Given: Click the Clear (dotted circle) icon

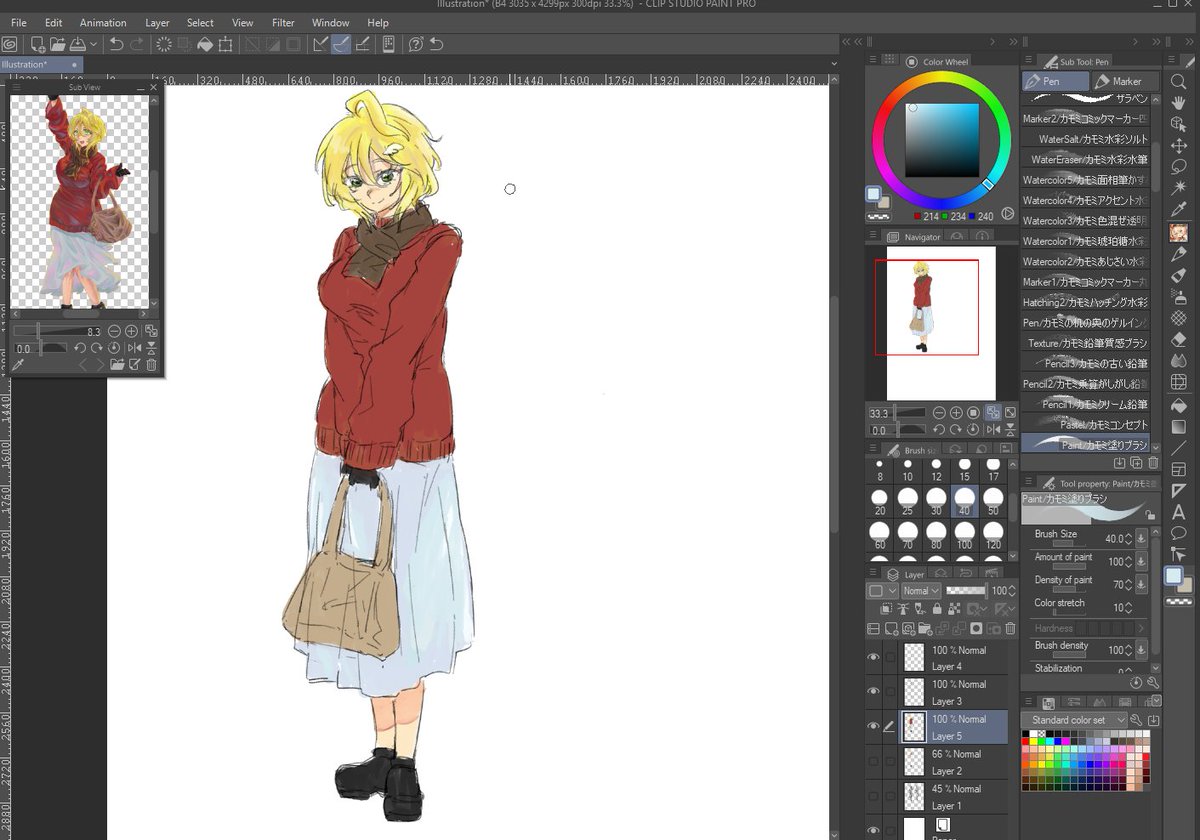Looking at the screenshot, I should (164, 44).
